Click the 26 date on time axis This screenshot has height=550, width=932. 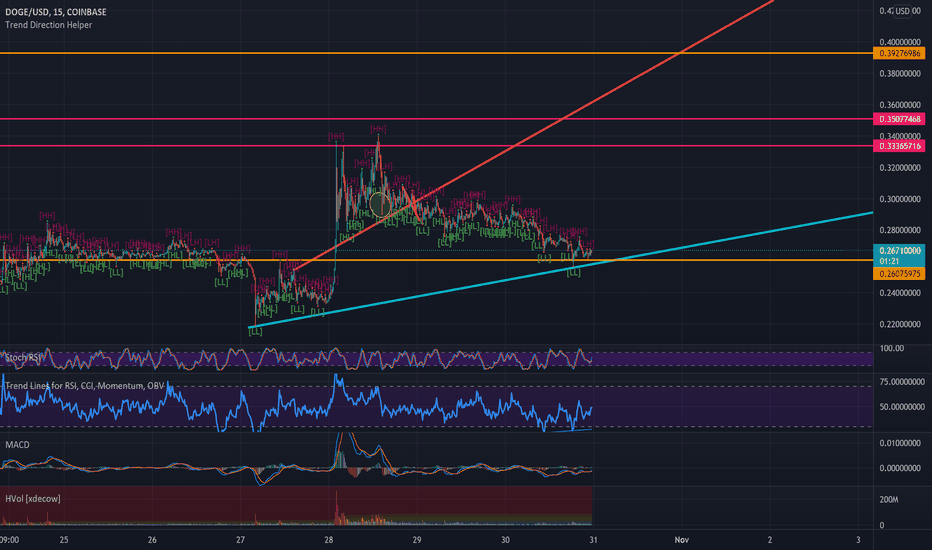[x=152, y=540]
